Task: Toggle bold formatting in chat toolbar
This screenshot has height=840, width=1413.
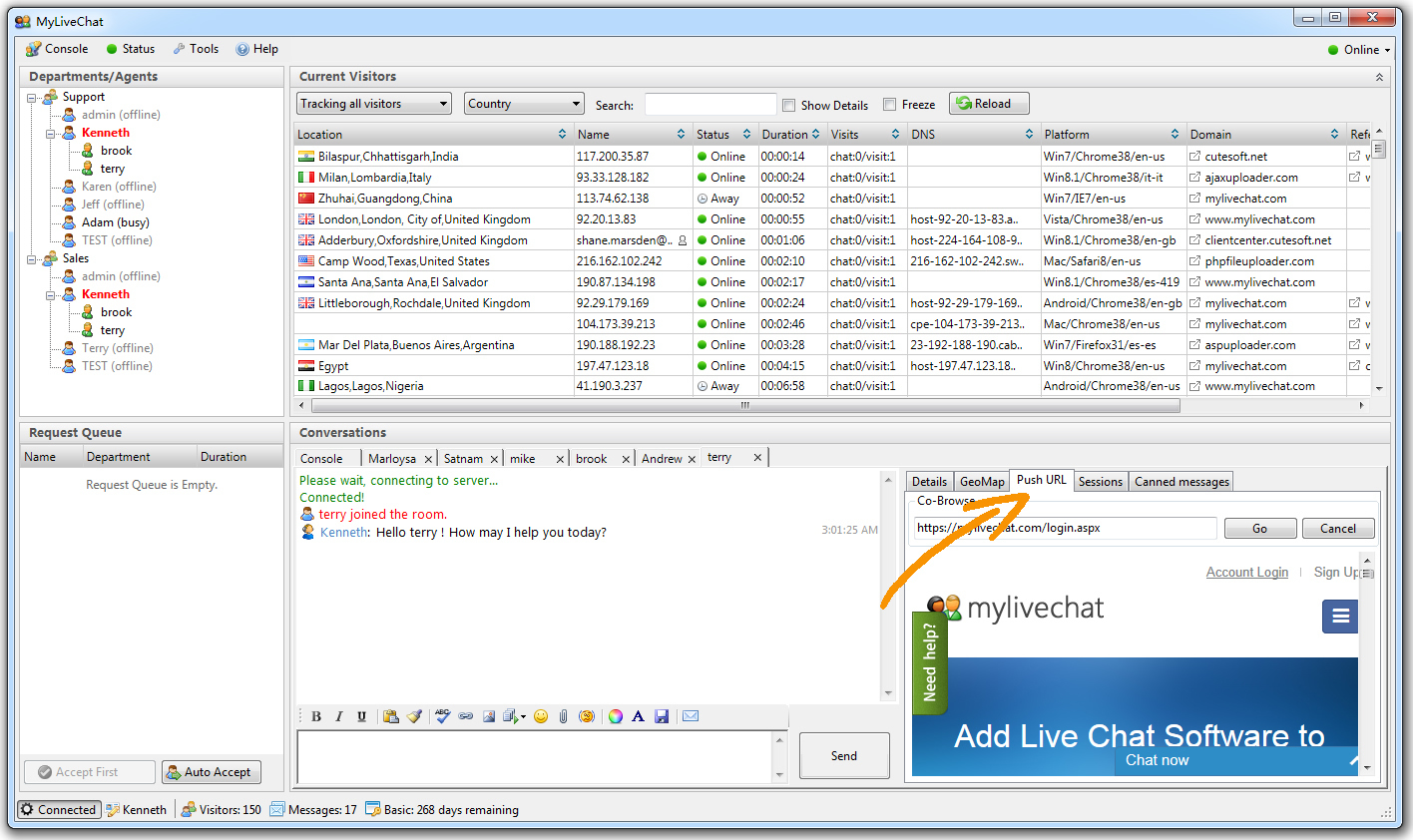Action: click(x=316, y=716)
